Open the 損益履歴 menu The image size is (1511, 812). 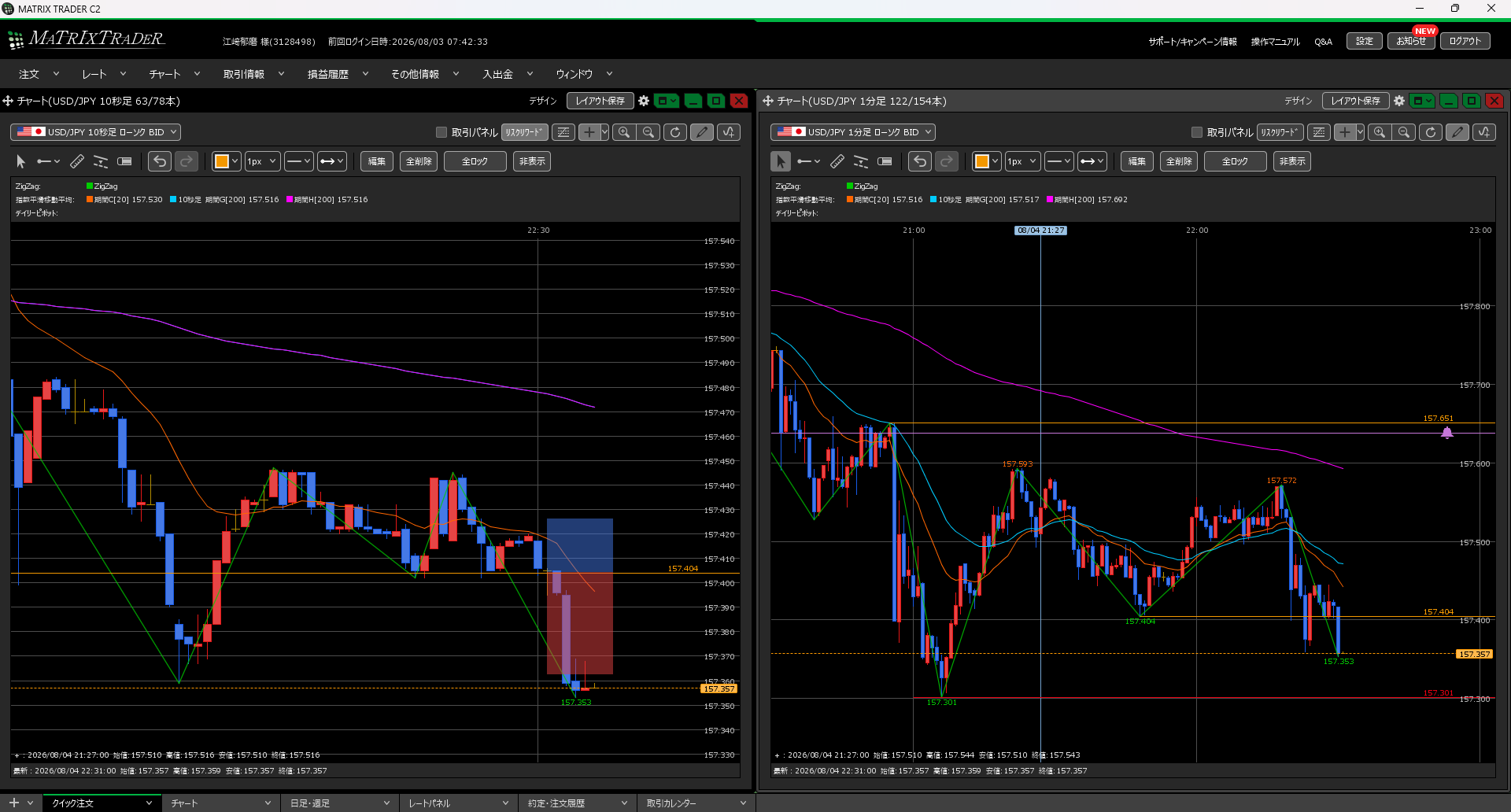click(x=338, y=74)
